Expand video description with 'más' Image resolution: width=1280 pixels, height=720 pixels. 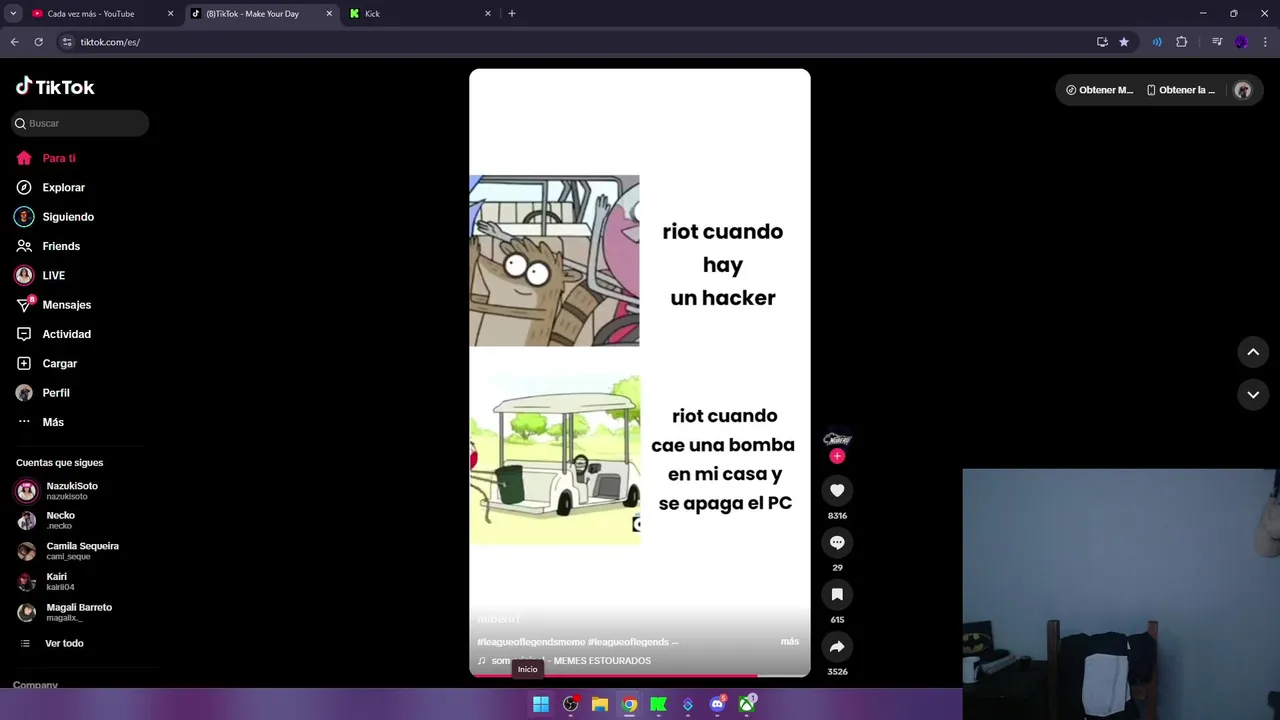[789, 641]
